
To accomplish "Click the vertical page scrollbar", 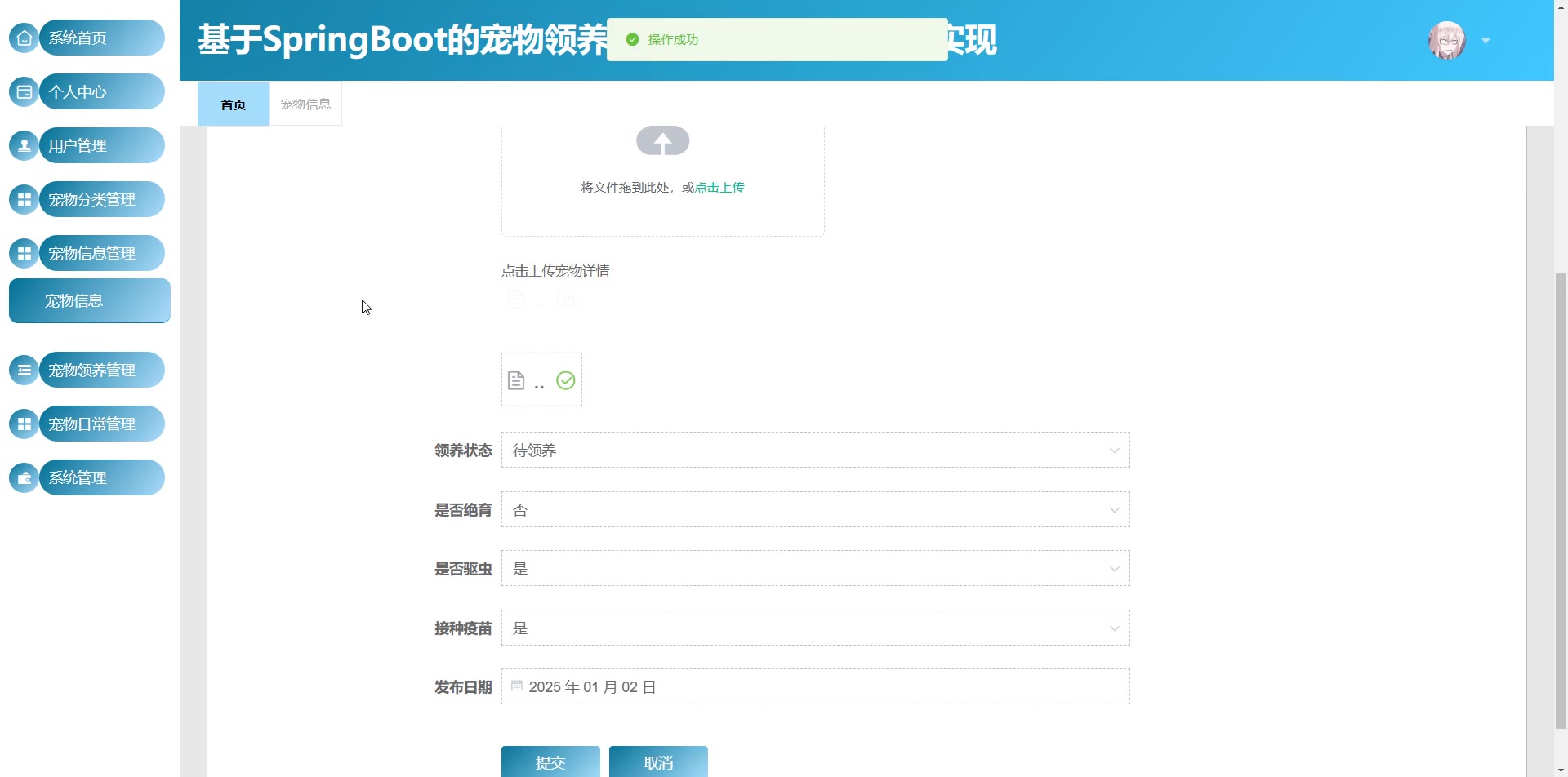I will point(1561,499).
